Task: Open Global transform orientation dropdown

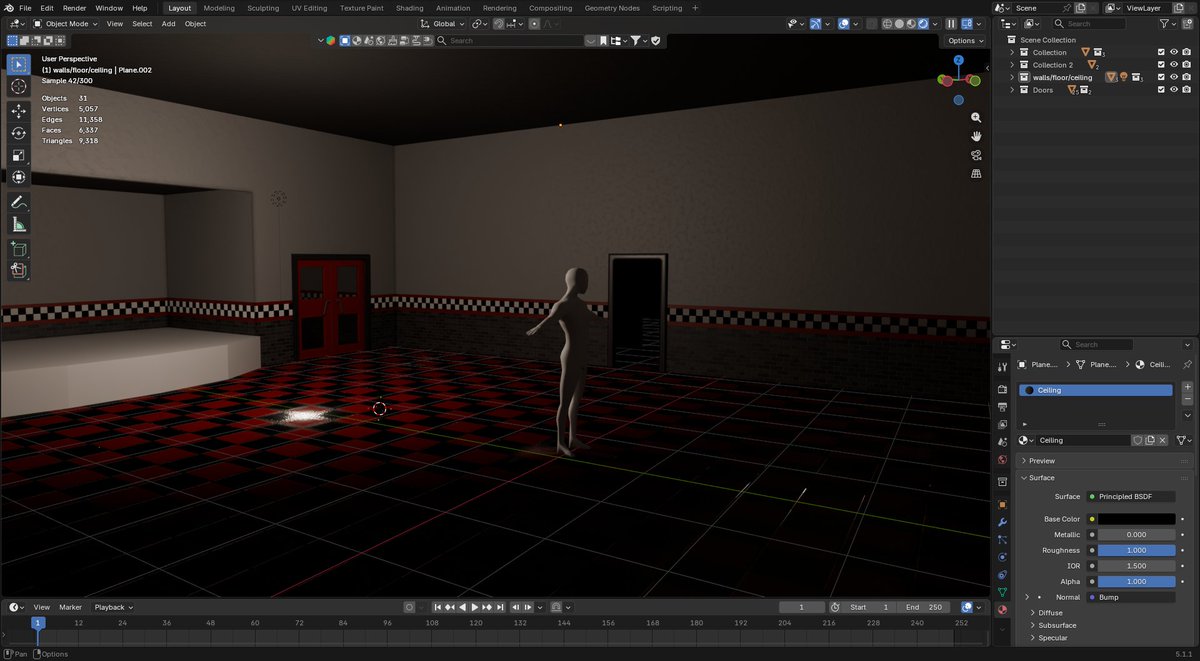Action: tap(442, 23)
